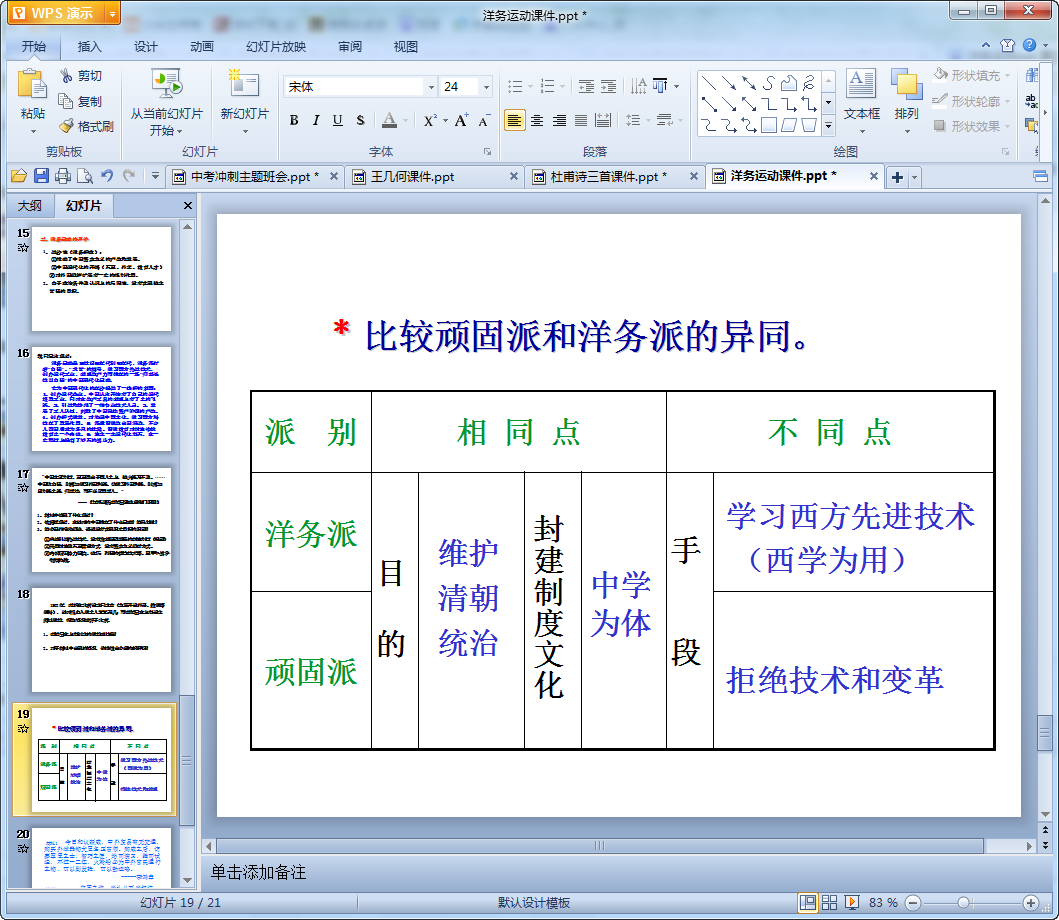The image size is (1059, 920).
Task: Click the Format Painter (格式刷) button
Action: 86,126
